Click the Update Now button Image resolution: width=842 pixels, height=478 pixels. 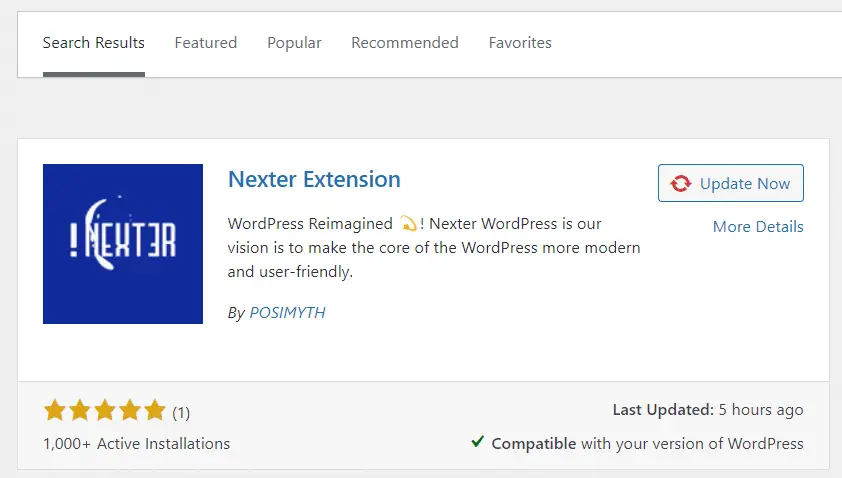(x=731, y=183)
